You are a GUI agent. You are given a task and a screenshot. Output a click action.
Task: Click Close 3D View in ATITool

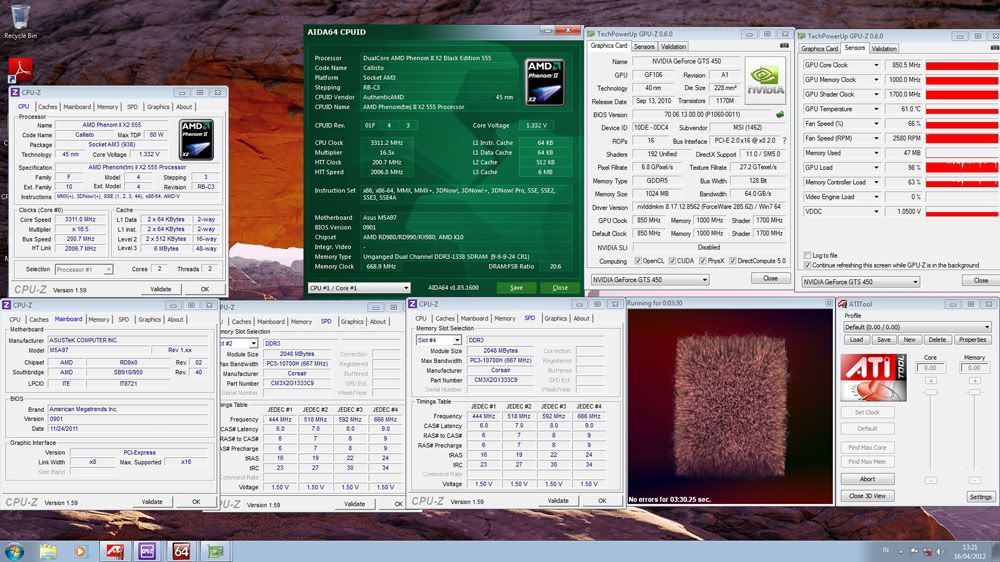click(x=867, y=496)
